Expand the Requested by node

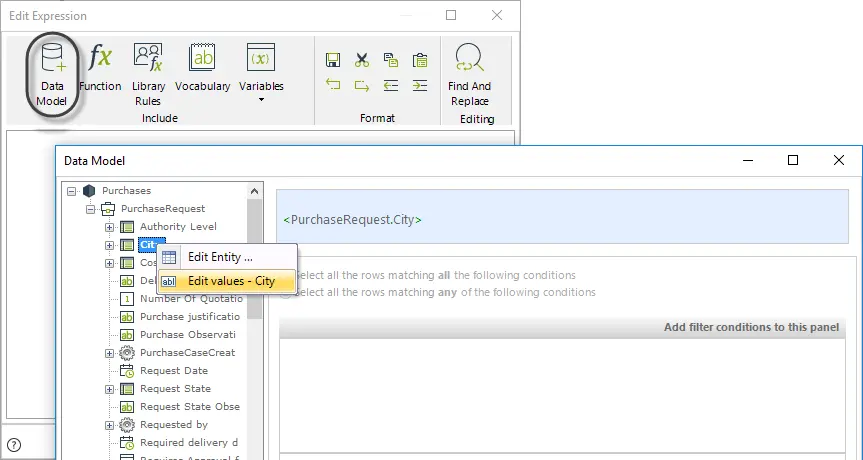click(x=110, y=425)
